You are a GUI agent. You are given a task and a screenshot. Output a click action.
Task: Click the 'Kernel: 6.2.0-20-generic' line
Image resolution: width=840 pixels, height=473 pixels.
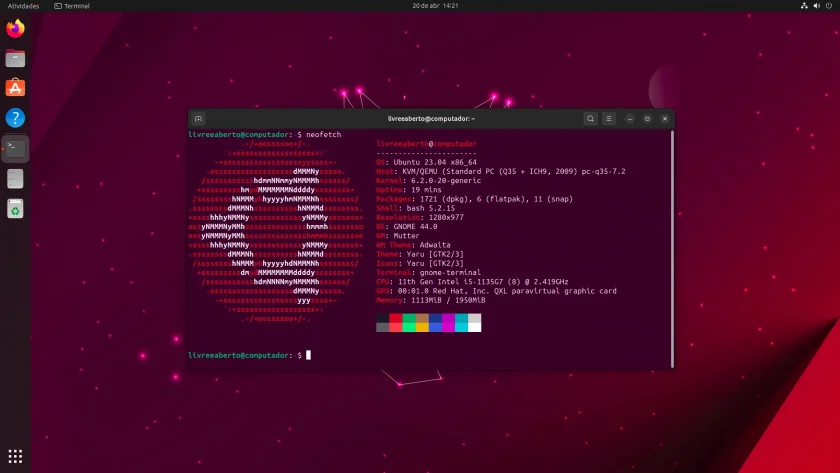coord(429,181)
